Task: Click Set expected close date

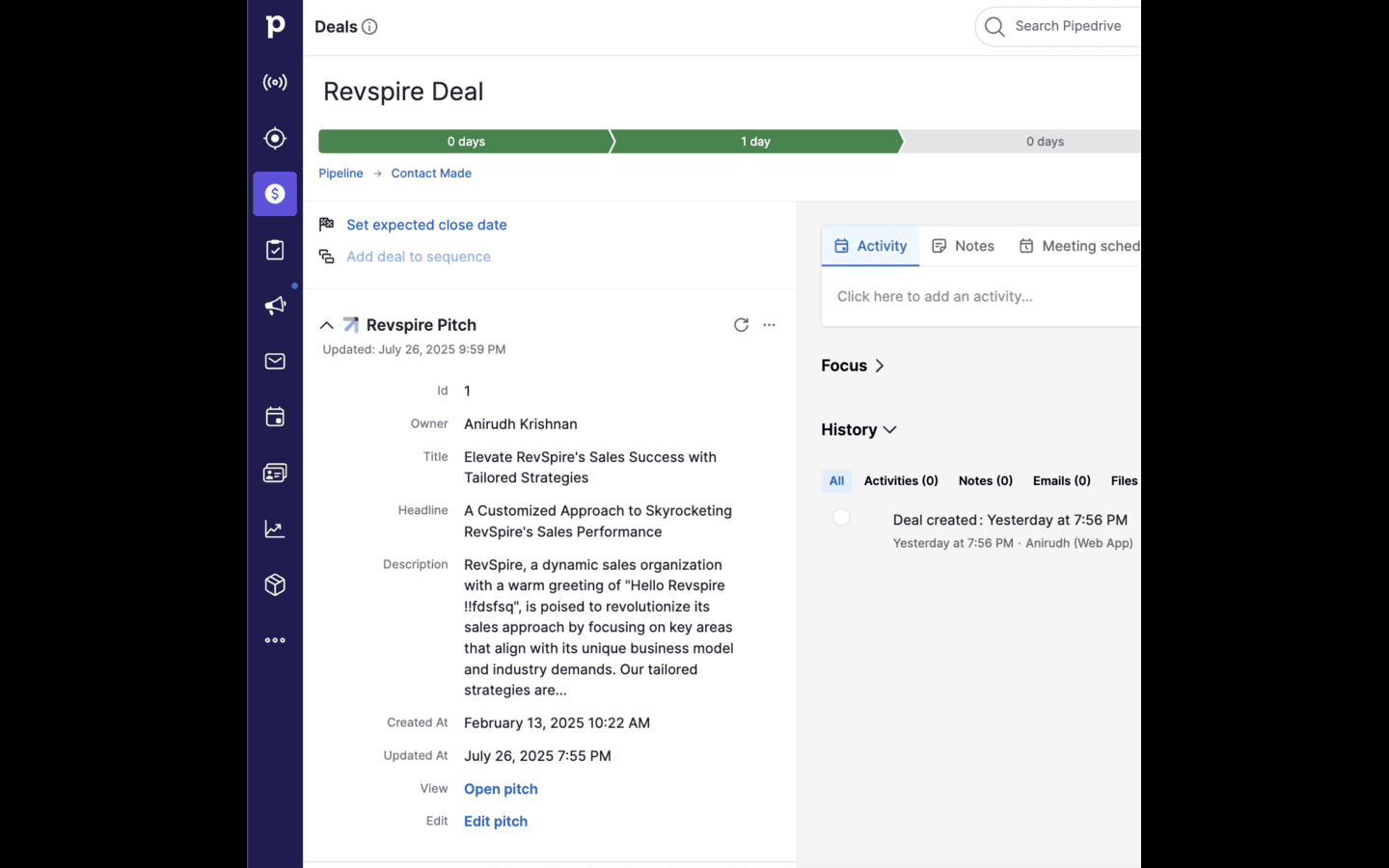Action: pos(426,225)
